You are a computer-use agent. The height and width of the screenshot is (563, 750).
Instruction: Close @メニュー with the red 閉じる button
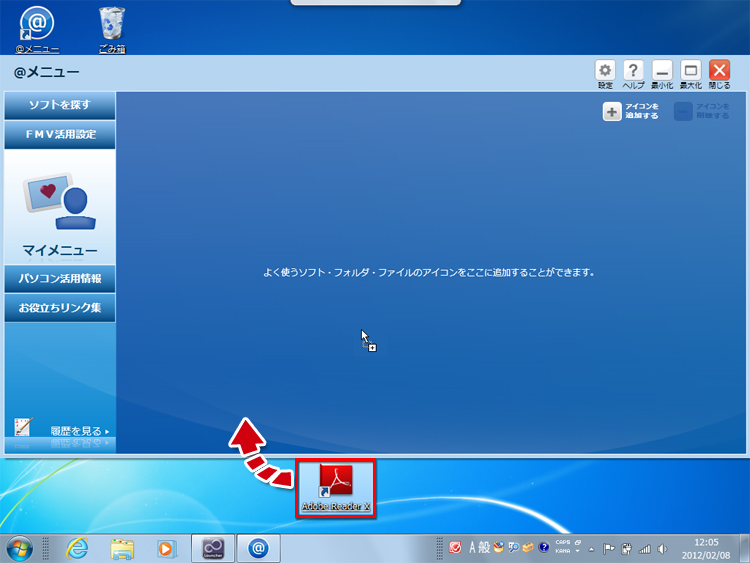719,71
